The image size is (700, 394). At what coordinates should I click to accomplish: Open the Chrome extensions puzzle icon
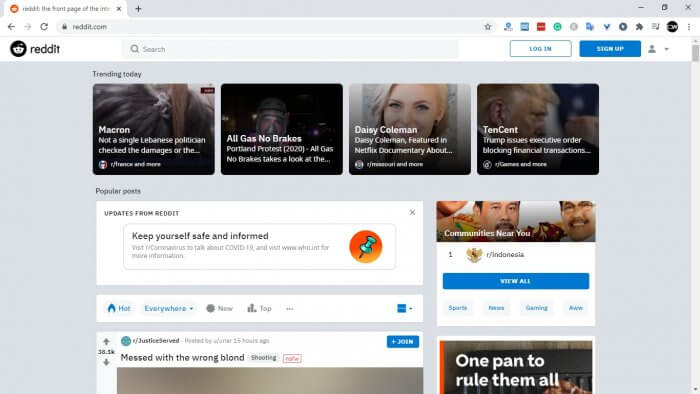(639, 27)
